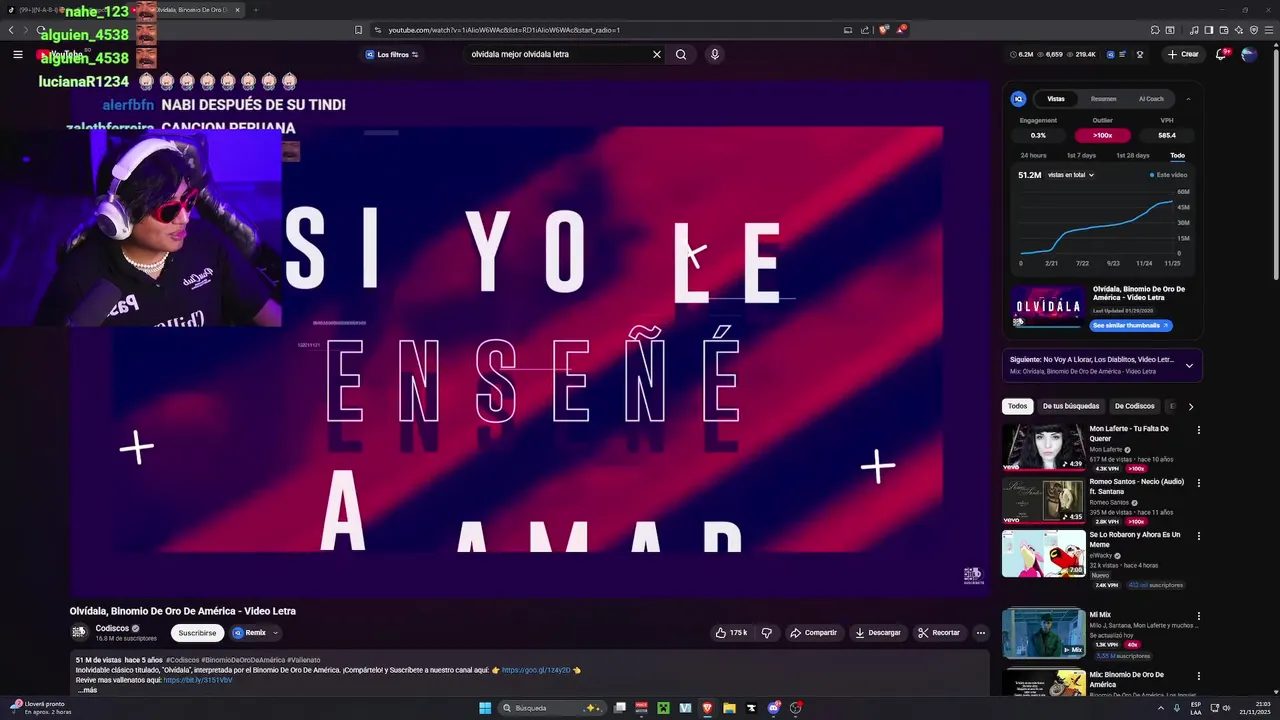
Task: Open the bit.ly vallenatos link in the description
Action: coord(198,680)
